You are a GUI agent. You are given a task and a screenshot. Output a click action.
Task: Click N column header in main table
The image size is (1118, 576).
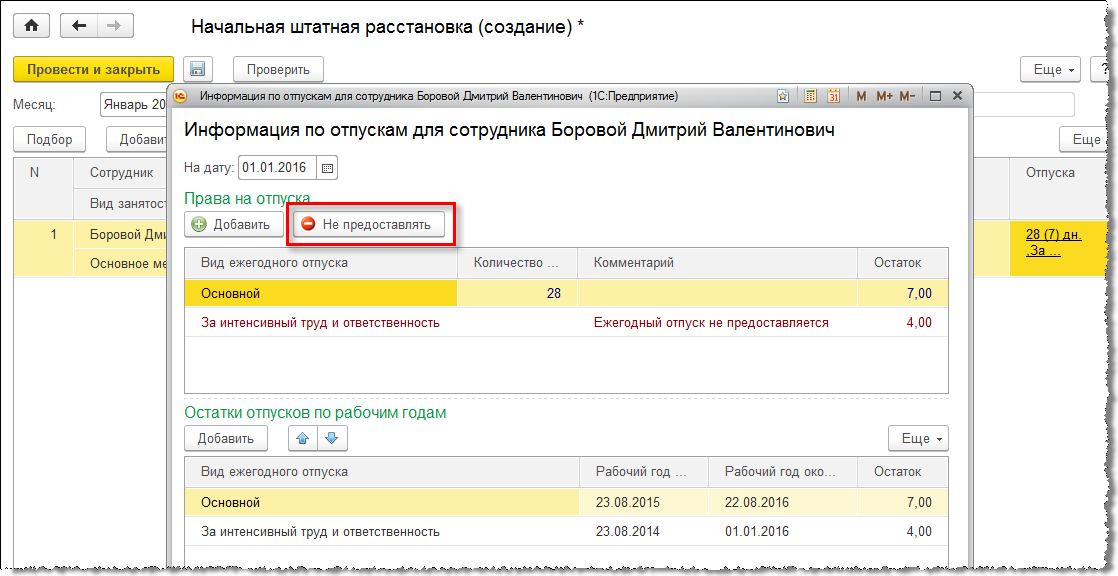(43, 188)
